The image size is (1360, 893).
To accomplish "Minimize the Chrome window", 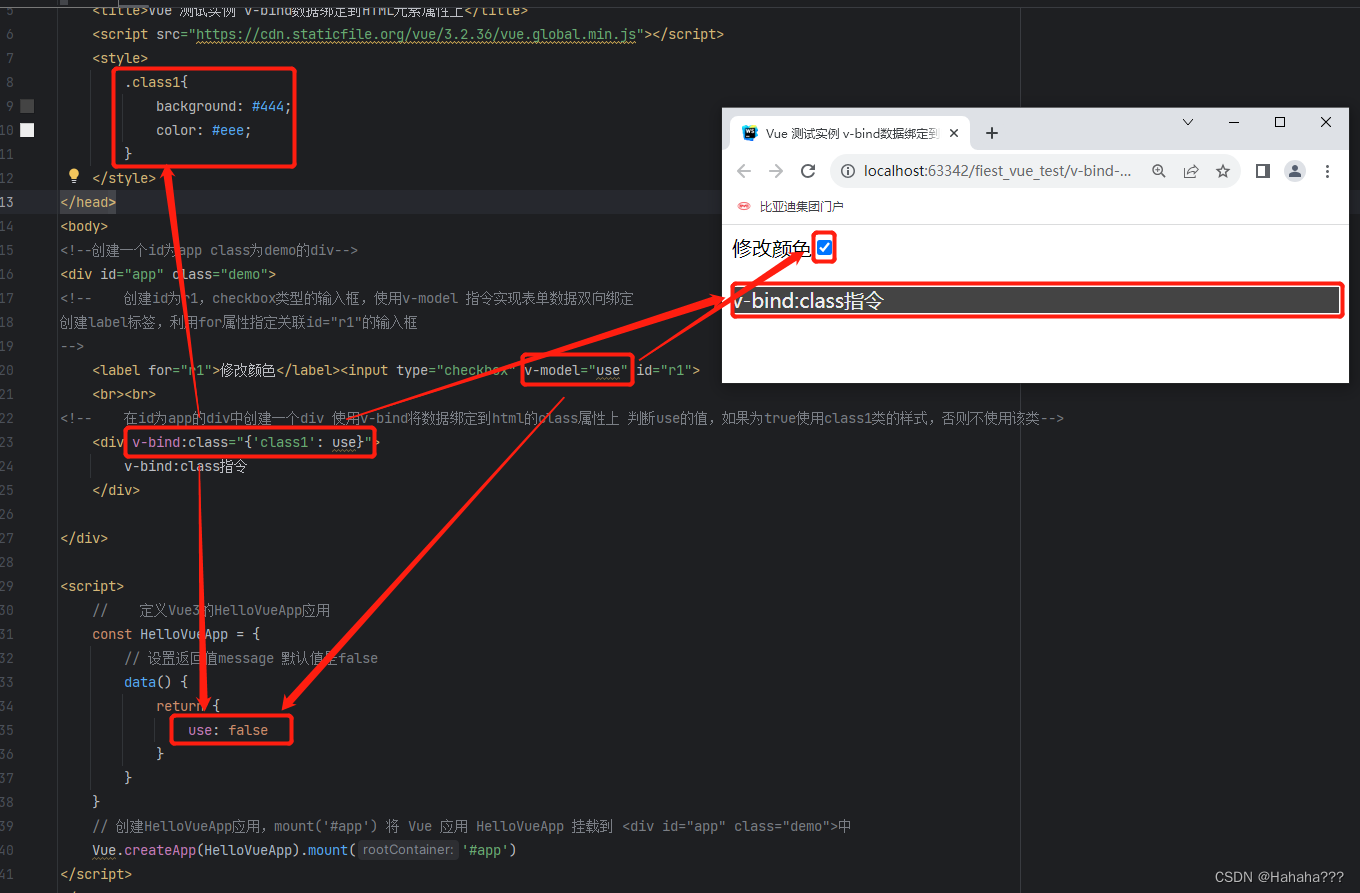I will click(x=1233, y=122).
